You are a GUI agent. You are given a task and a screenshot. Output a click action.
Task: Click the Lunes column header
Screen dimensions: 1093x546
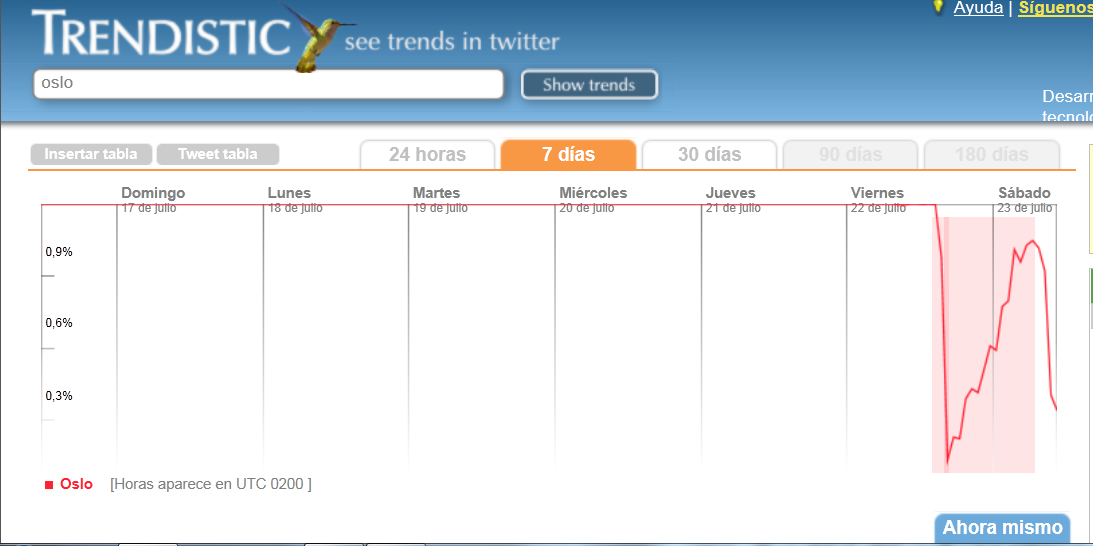click(x=289, y=192)
